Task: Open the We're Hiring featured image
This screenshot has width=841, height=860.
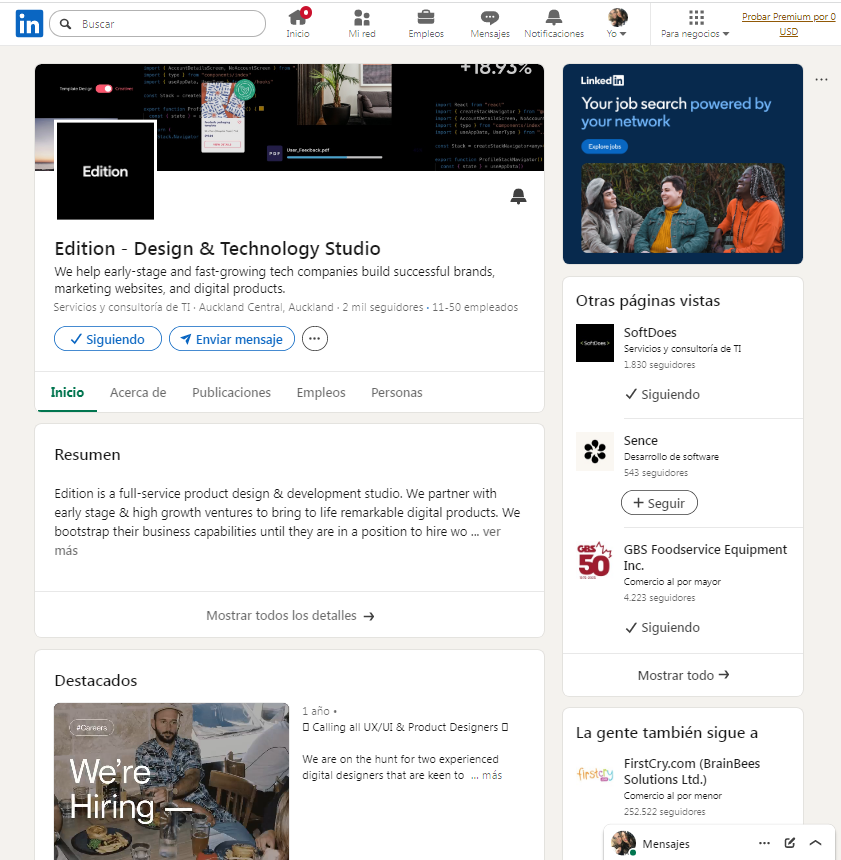Action: point(171,781)
